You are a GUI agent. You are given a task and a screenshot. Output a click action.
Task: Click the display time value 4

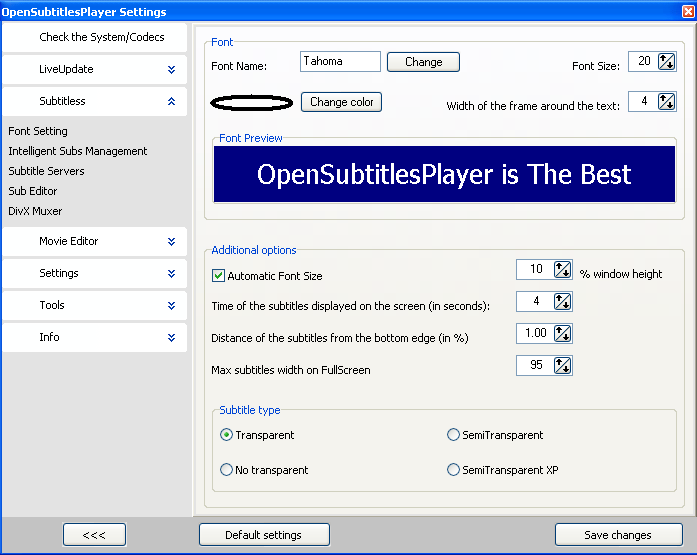536,301
